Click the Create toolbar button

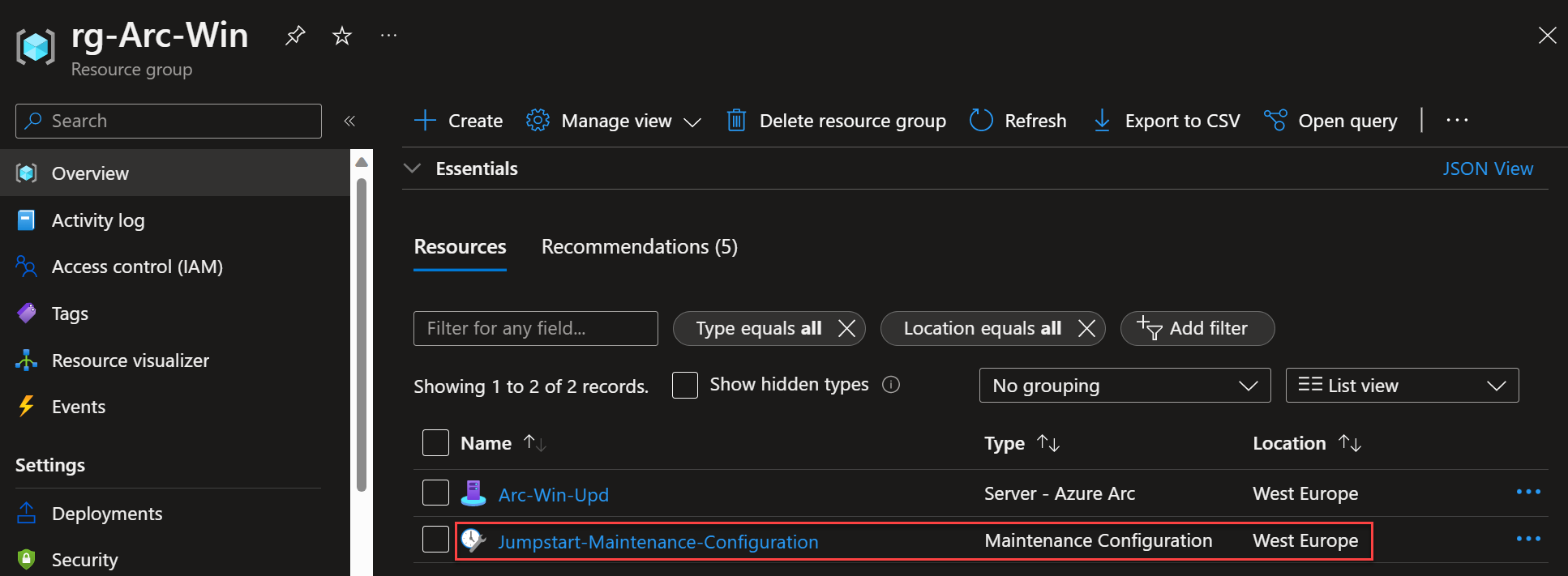click(458, 121)
